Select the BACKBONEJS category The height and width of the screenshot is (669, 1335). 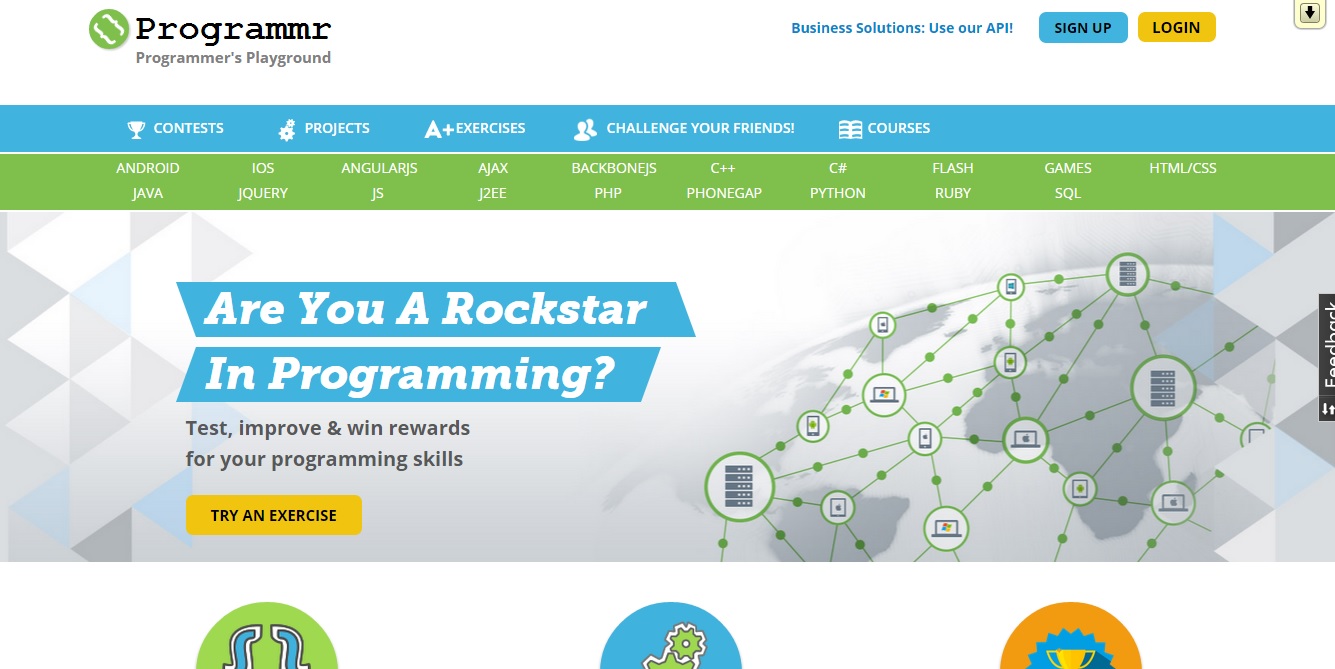(x=614, y=168)
